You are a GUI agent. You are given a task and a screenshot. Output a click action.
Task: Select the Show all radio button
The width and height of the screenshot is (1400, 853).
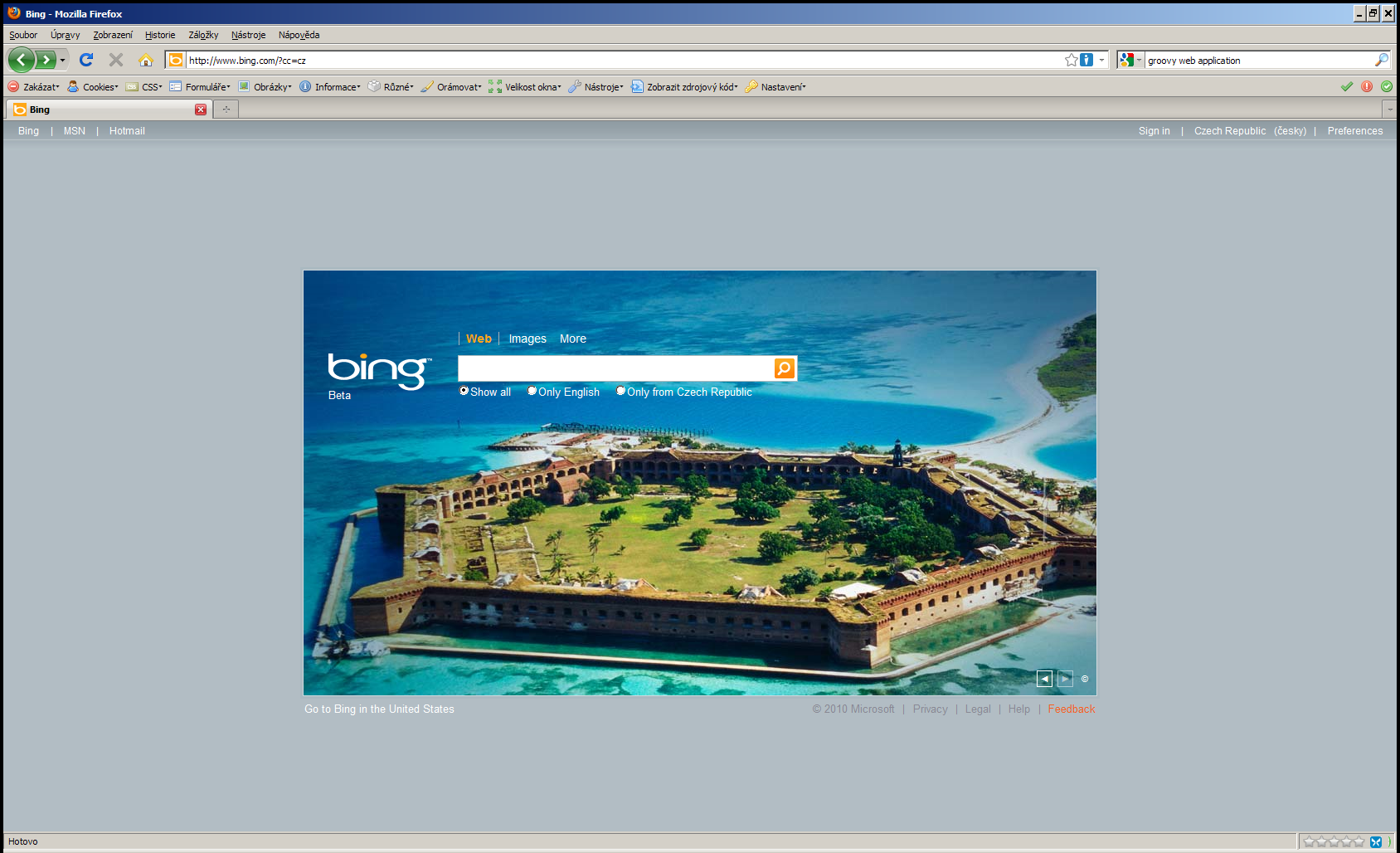point(464,391)
